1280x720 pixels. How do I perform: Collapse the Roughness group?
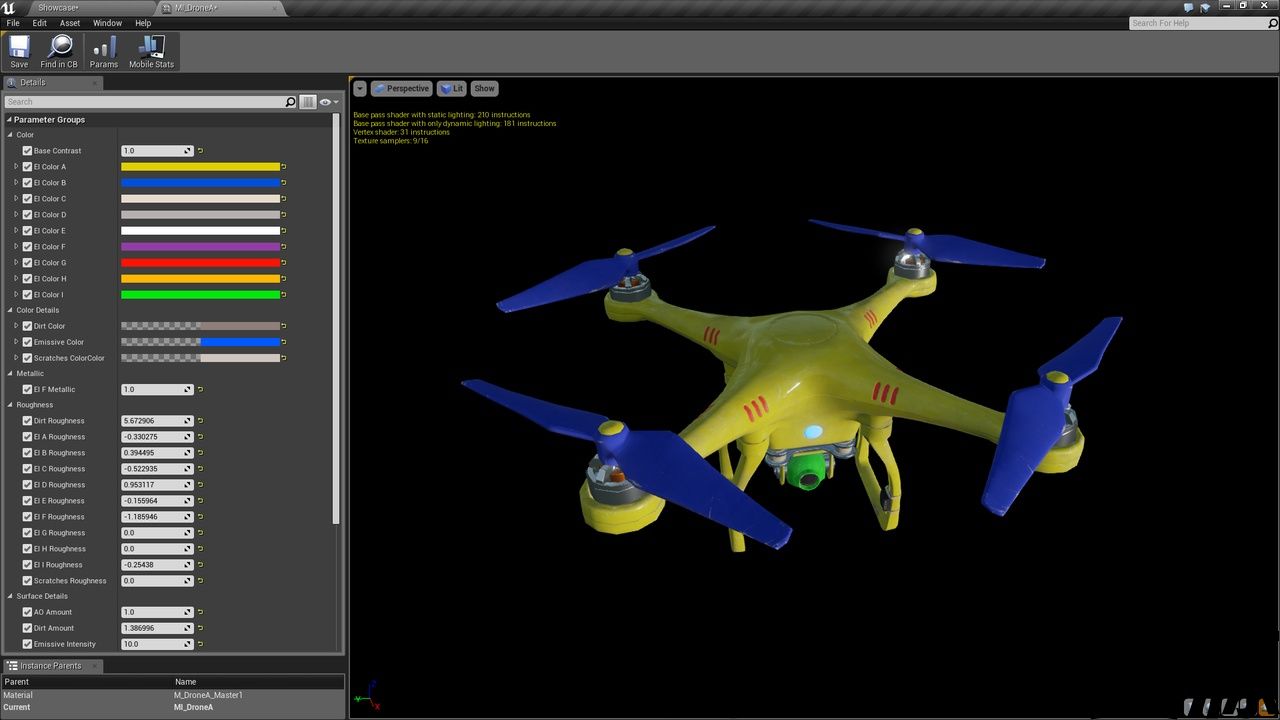click(10, 405)
